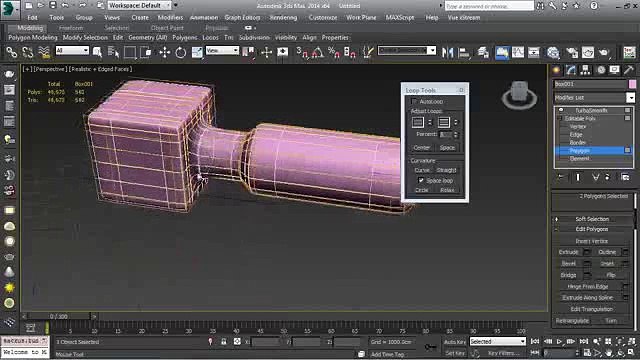Open the Modifier List dropdown
The image size is (640, 360).
595,98
